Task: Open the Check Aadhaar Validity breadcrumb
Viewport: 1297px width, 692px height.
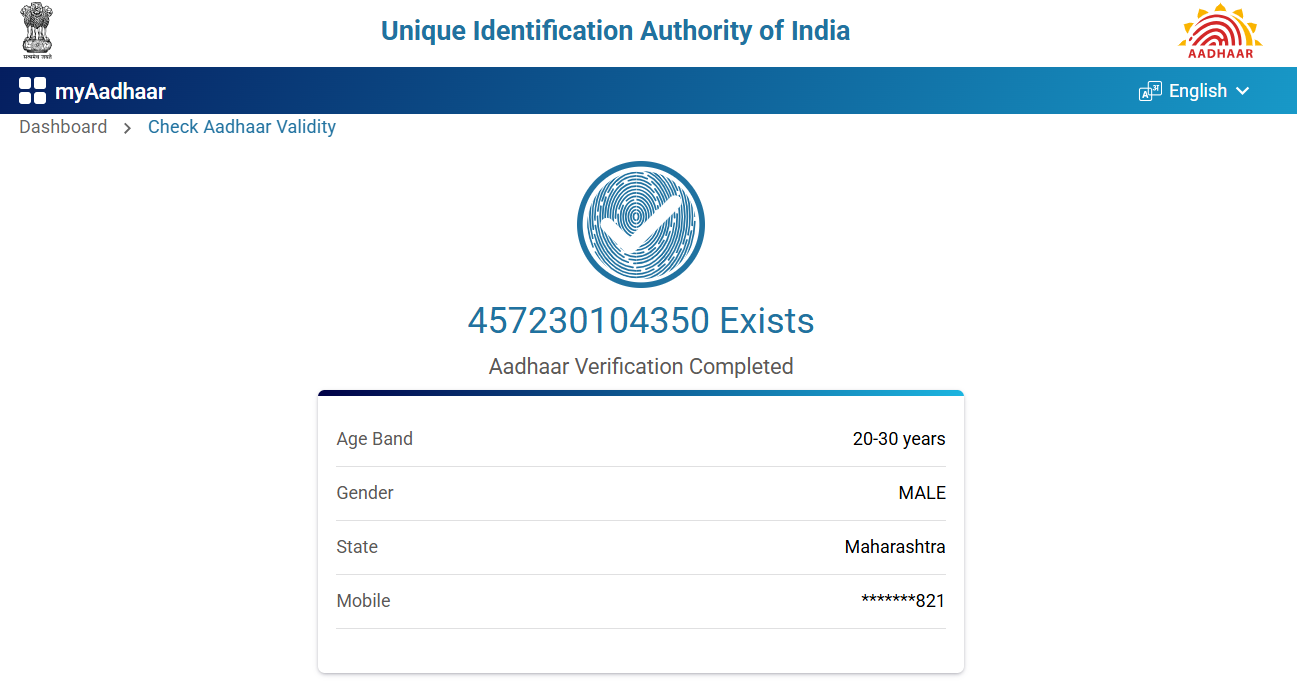Action: click(242, 127)
